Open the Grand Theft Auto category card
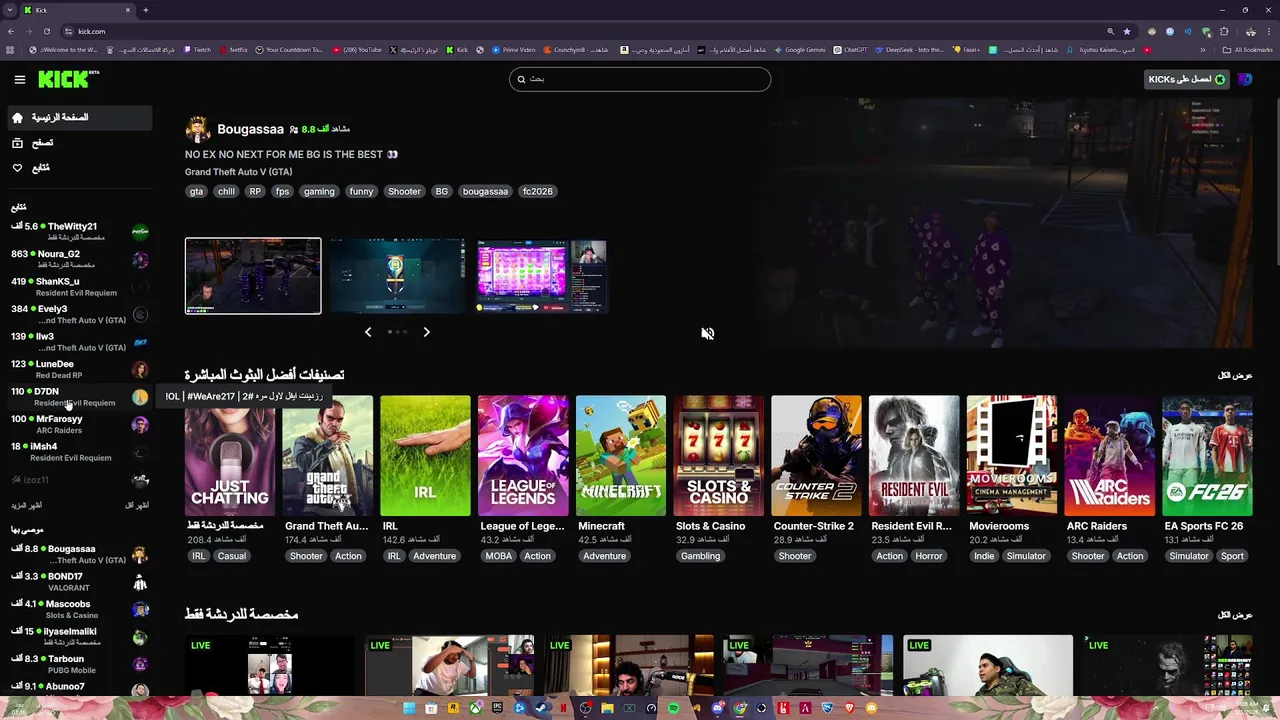This screenshot has width=1280, height=720. tap(327, 456)
